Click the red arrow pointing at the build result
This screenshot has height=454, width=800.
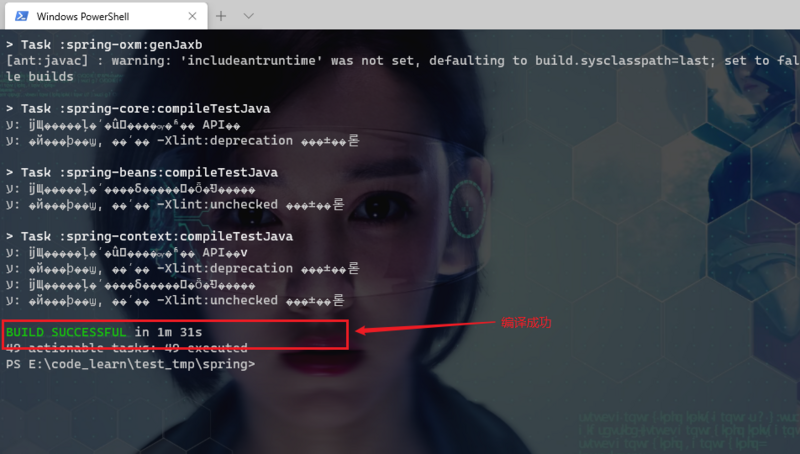(x=425, y=326)
